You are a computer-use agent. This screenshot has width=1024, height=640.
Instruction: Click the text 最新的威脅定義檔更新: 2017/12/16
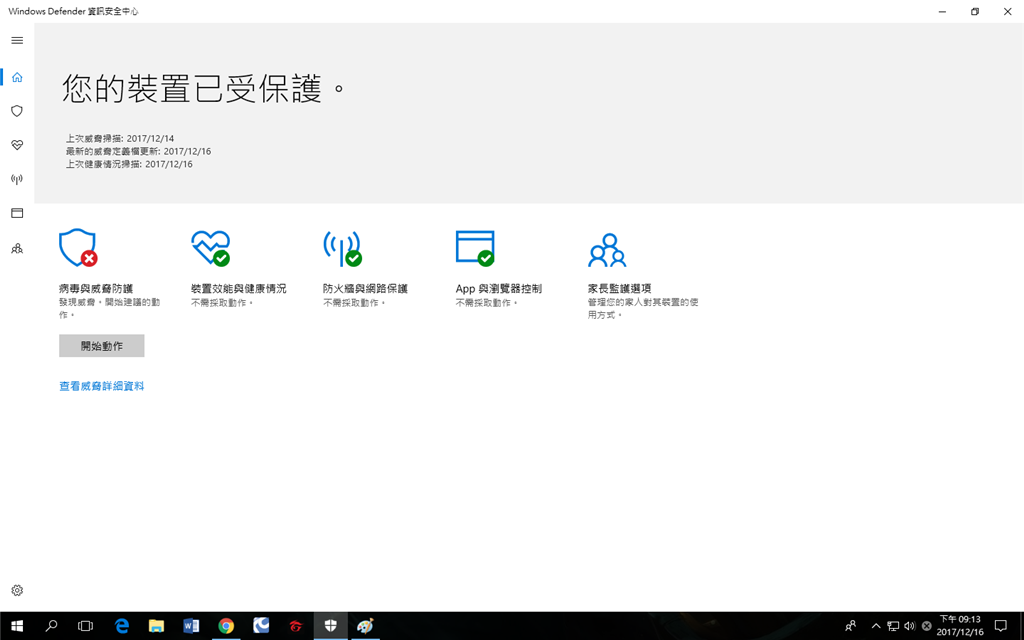coord(138,151)
